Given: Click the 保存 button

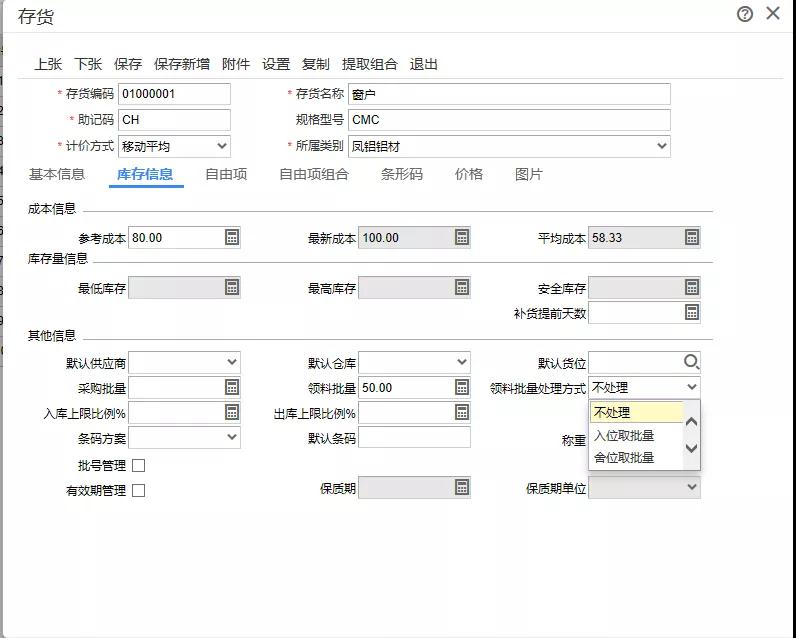Looking at the screenshot, I should [127, 64].
